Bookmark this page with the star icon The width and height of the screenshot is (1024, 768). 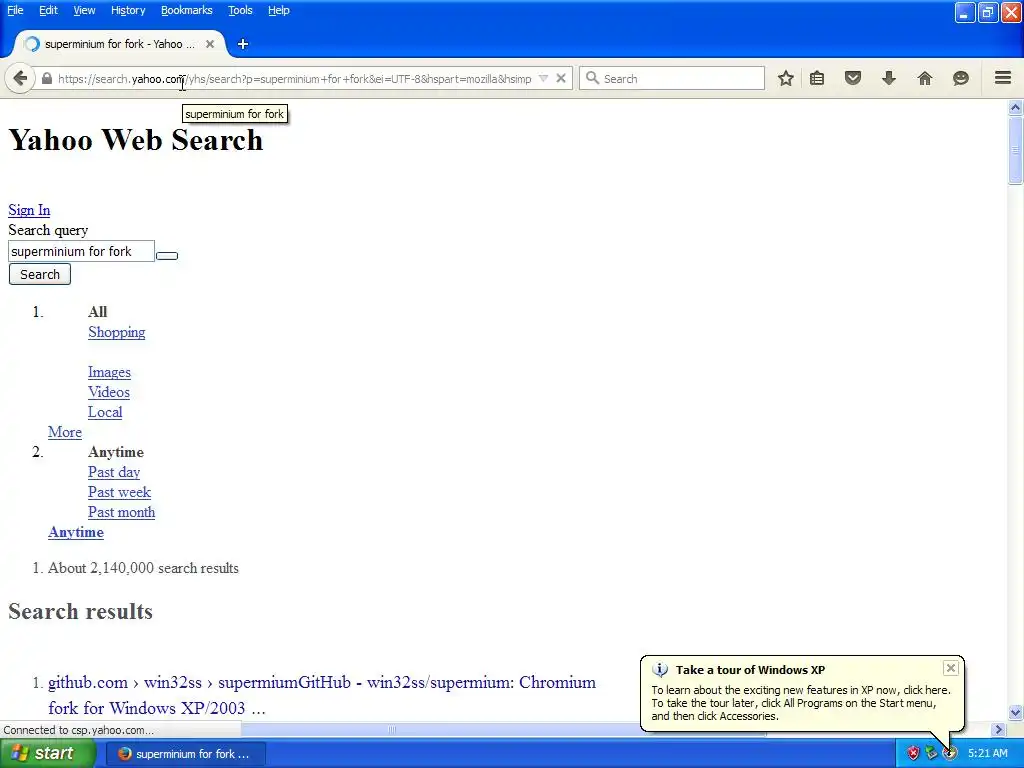coord(786,78)
